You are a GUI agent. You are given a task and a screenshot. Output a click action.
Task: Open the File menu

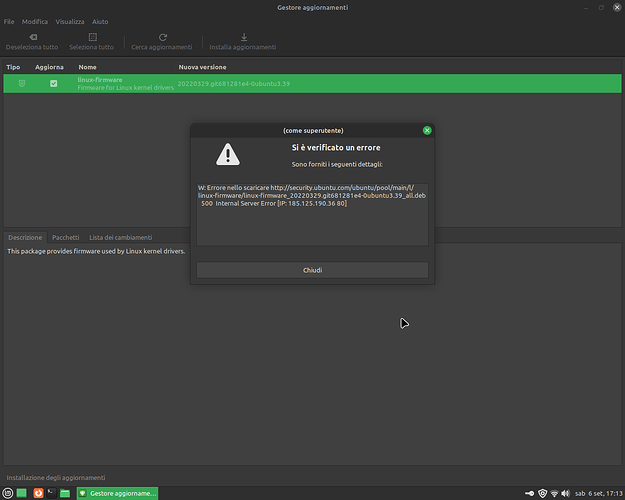point(9,22)
